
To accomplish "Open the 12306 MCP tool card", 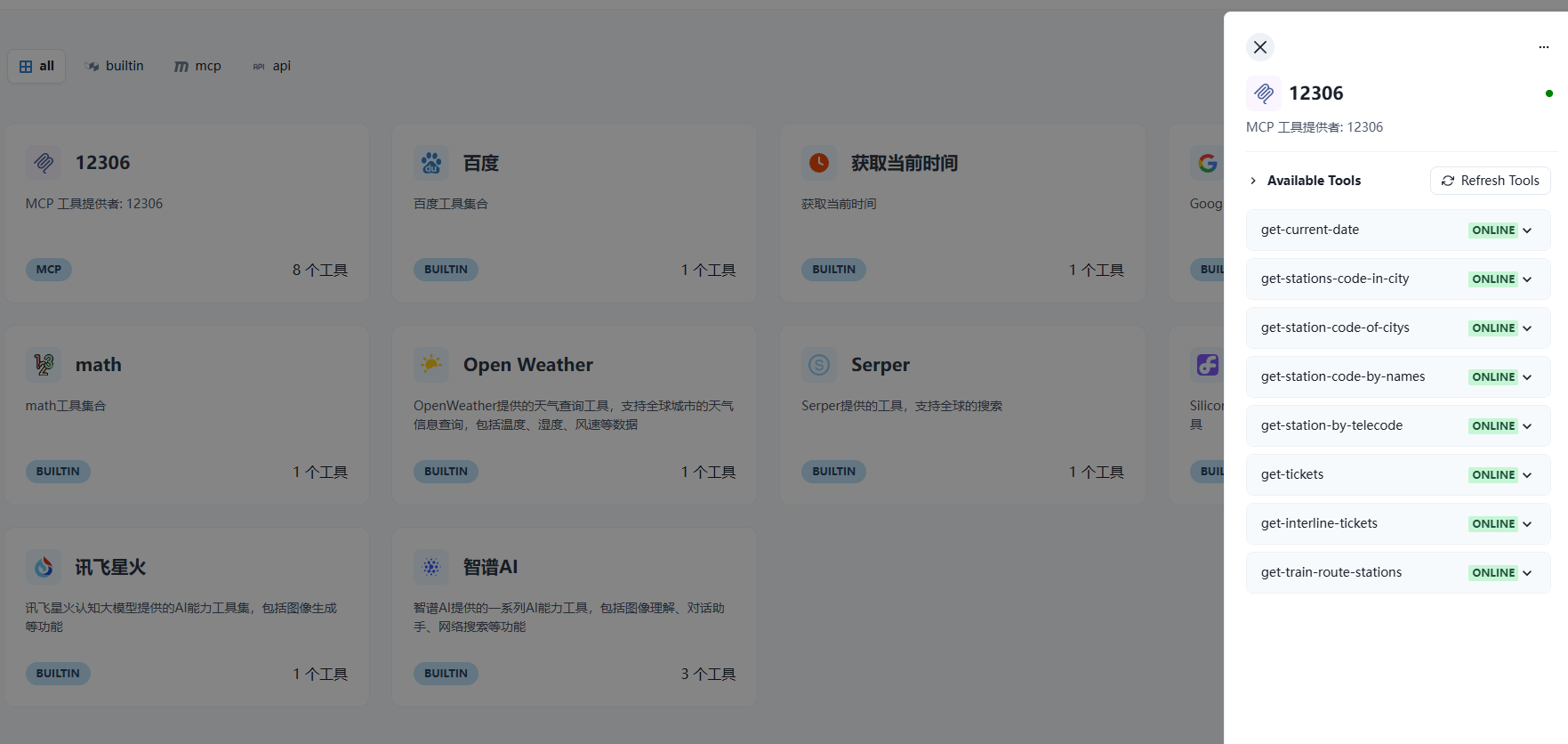I will (187, 214).
